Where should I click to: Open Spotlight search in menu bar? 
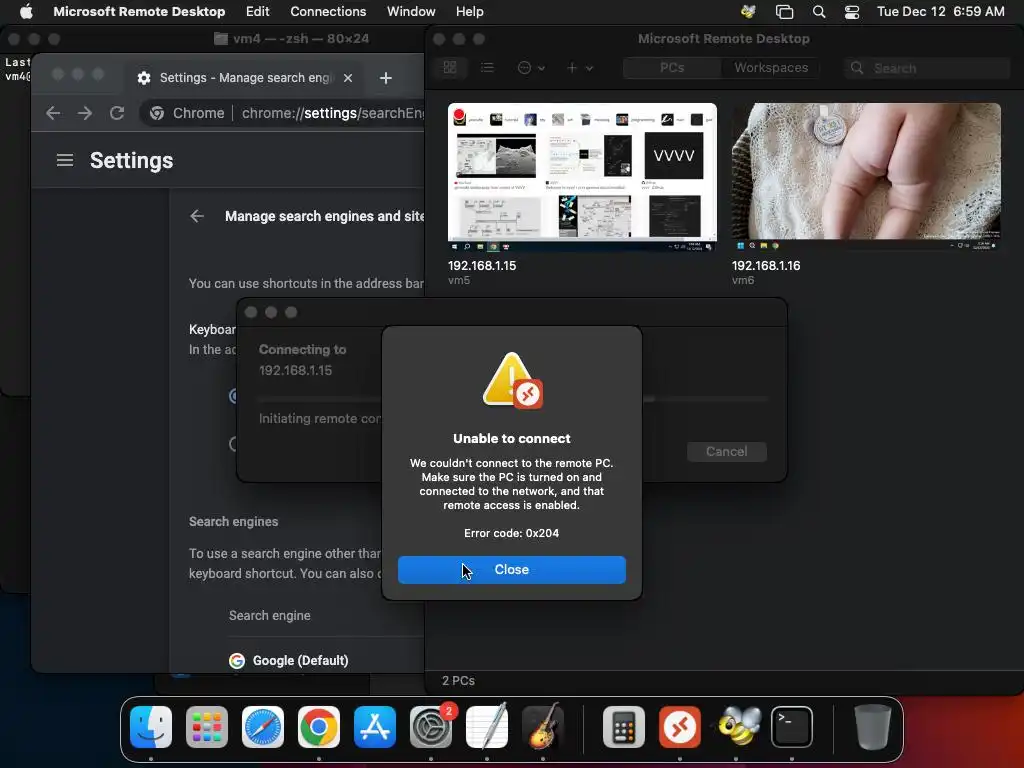coord(818,12)
